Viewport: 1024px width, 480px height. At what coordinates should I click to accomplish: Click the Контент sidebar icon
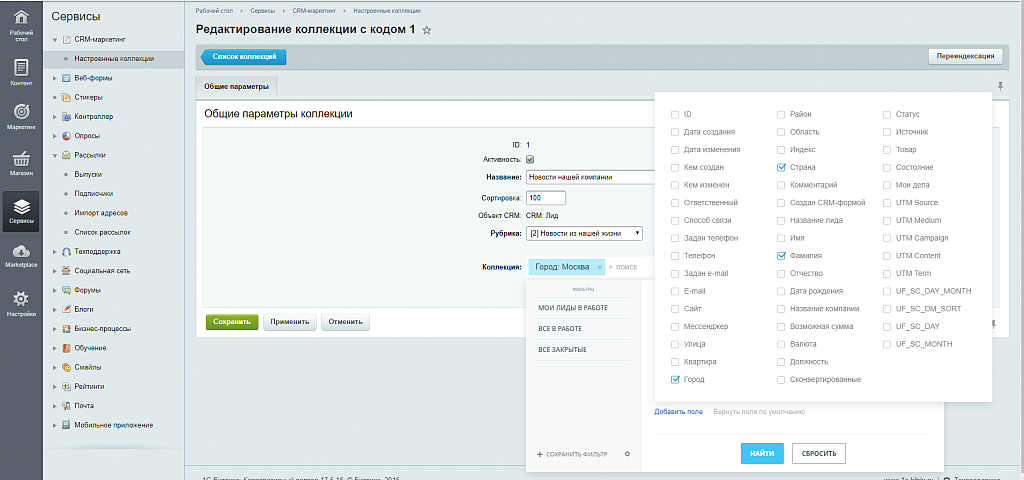21,72
